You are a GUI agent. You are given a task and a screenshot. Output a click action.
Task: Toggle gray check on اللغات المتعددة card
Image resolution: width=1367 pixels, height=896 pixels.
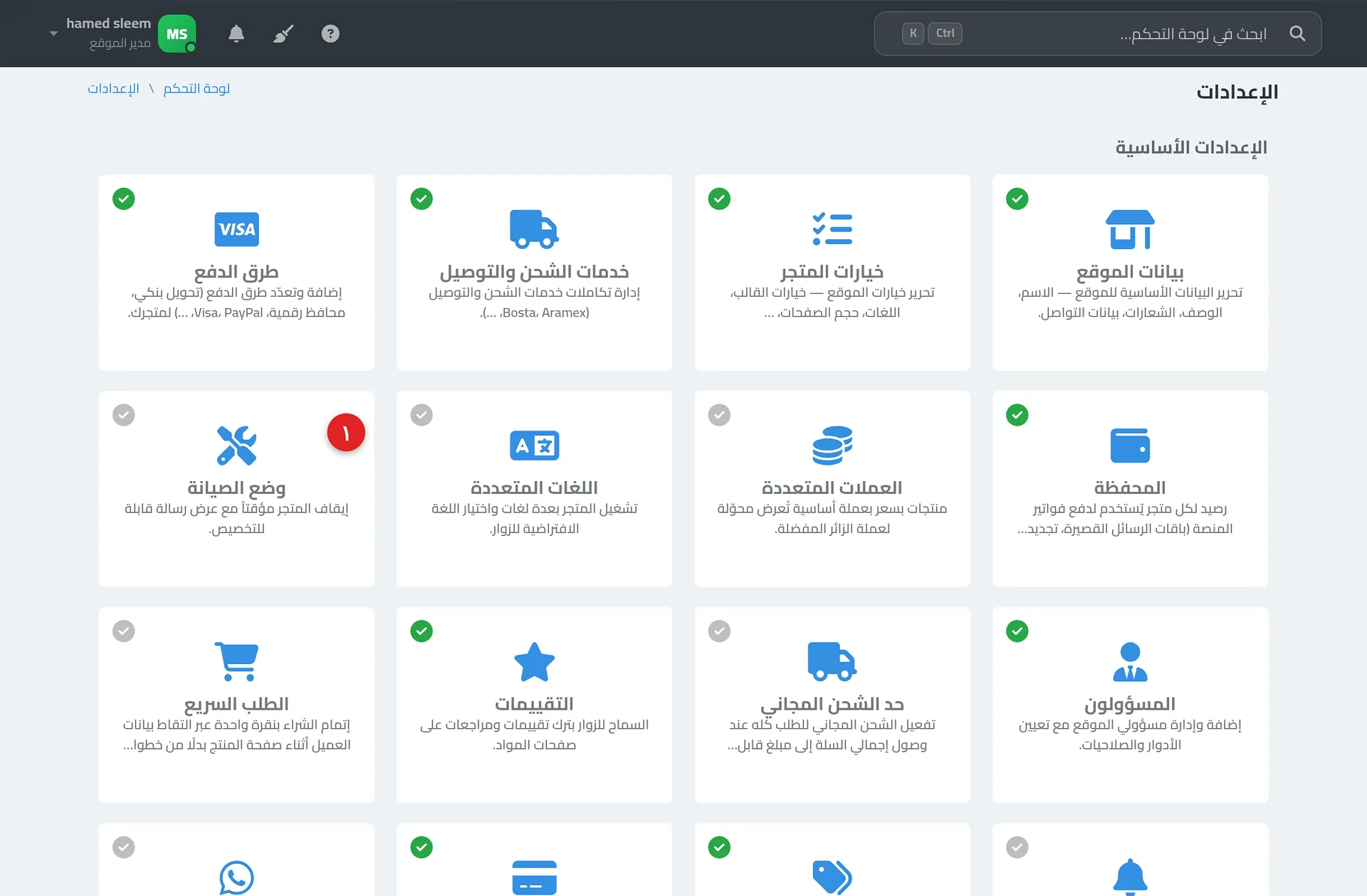[x=421, y=415]
